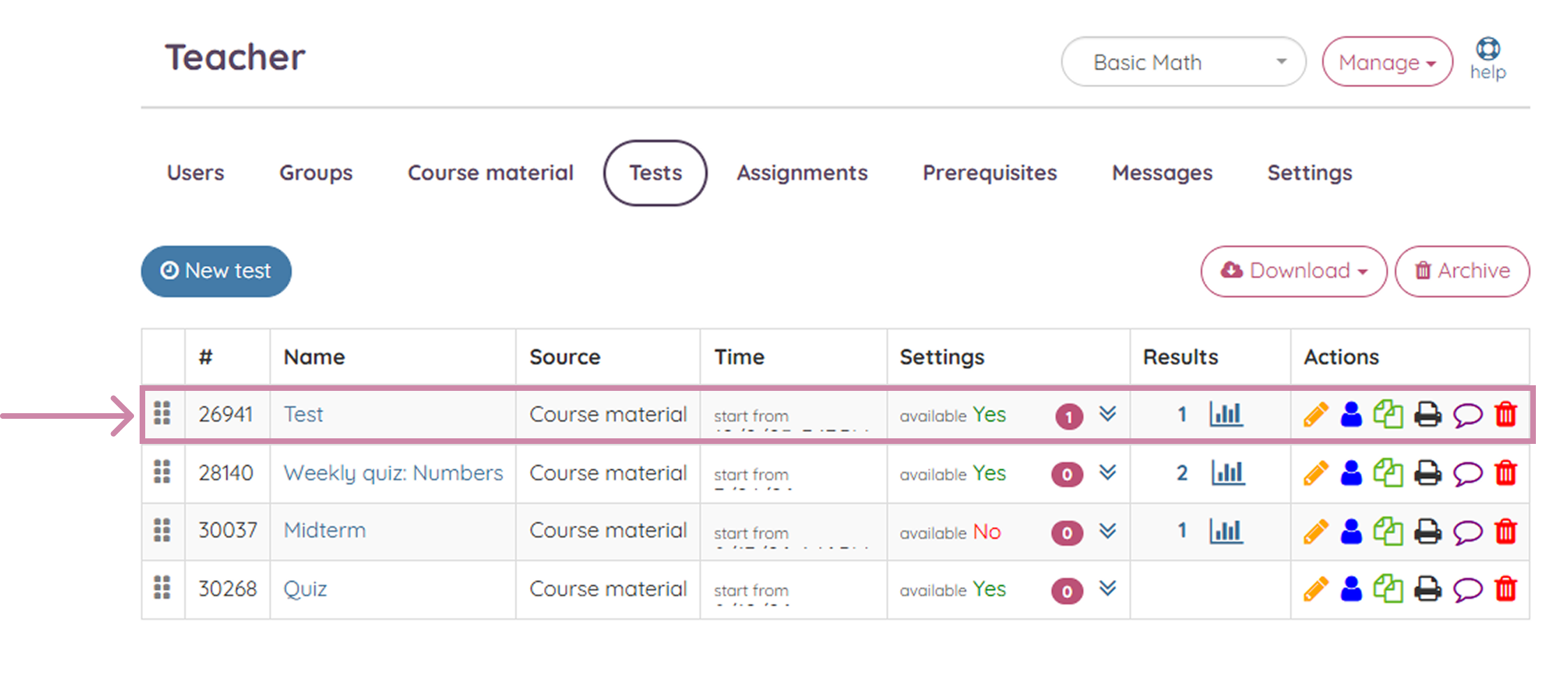Click the Archive button
Viewport: 1568px width, 684px height.
(x=1462, y=271)
